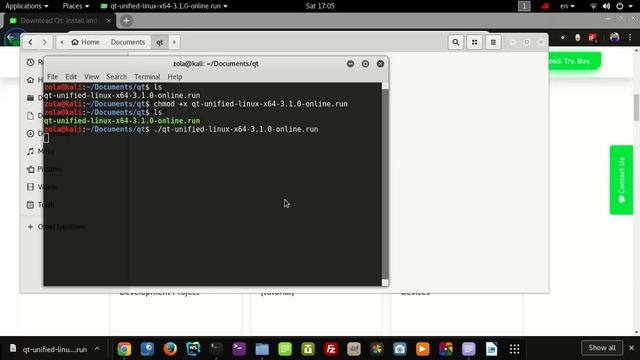
Task: Select Other Locations in the sidebar
Action: coord(56,227)
